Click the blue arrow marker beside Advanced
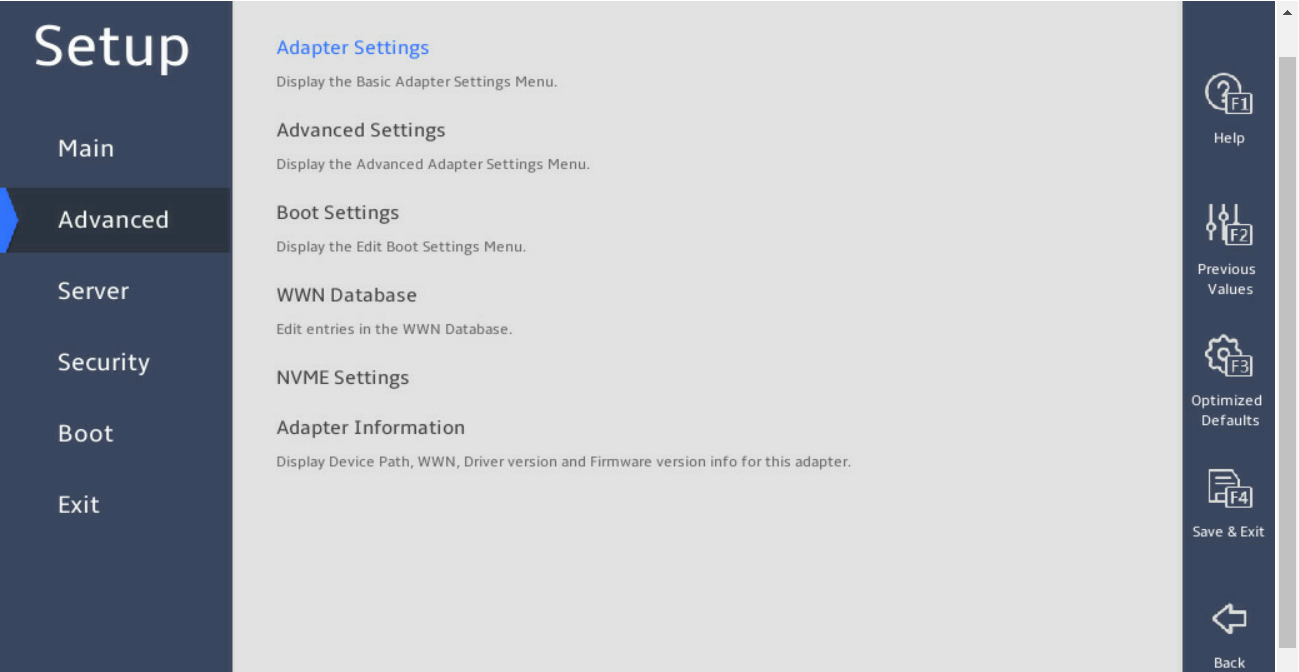 (9, 220)
